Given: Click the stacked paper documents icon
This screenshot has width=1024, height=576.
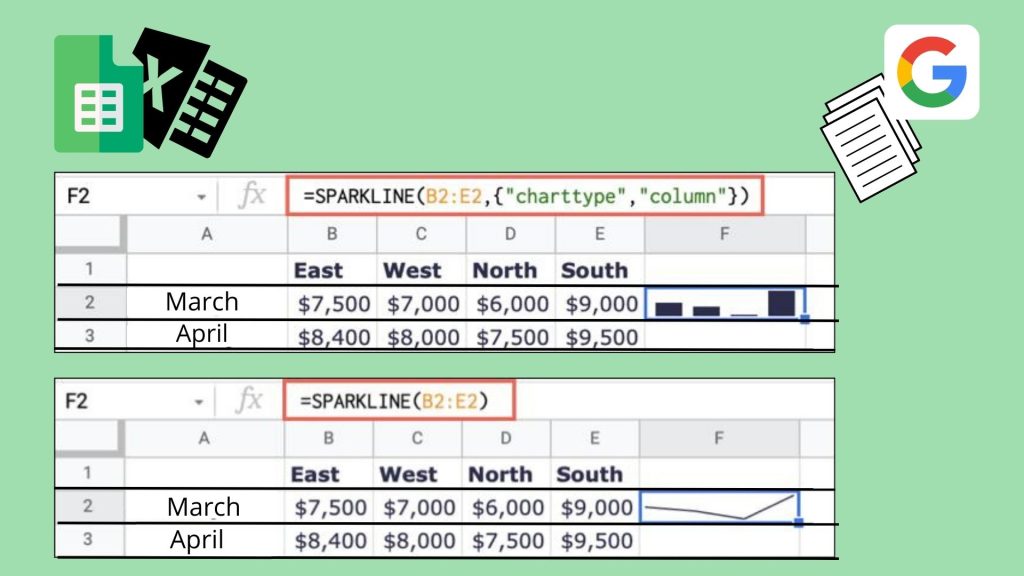Looking at the screenshot, I should click(869, 142).
